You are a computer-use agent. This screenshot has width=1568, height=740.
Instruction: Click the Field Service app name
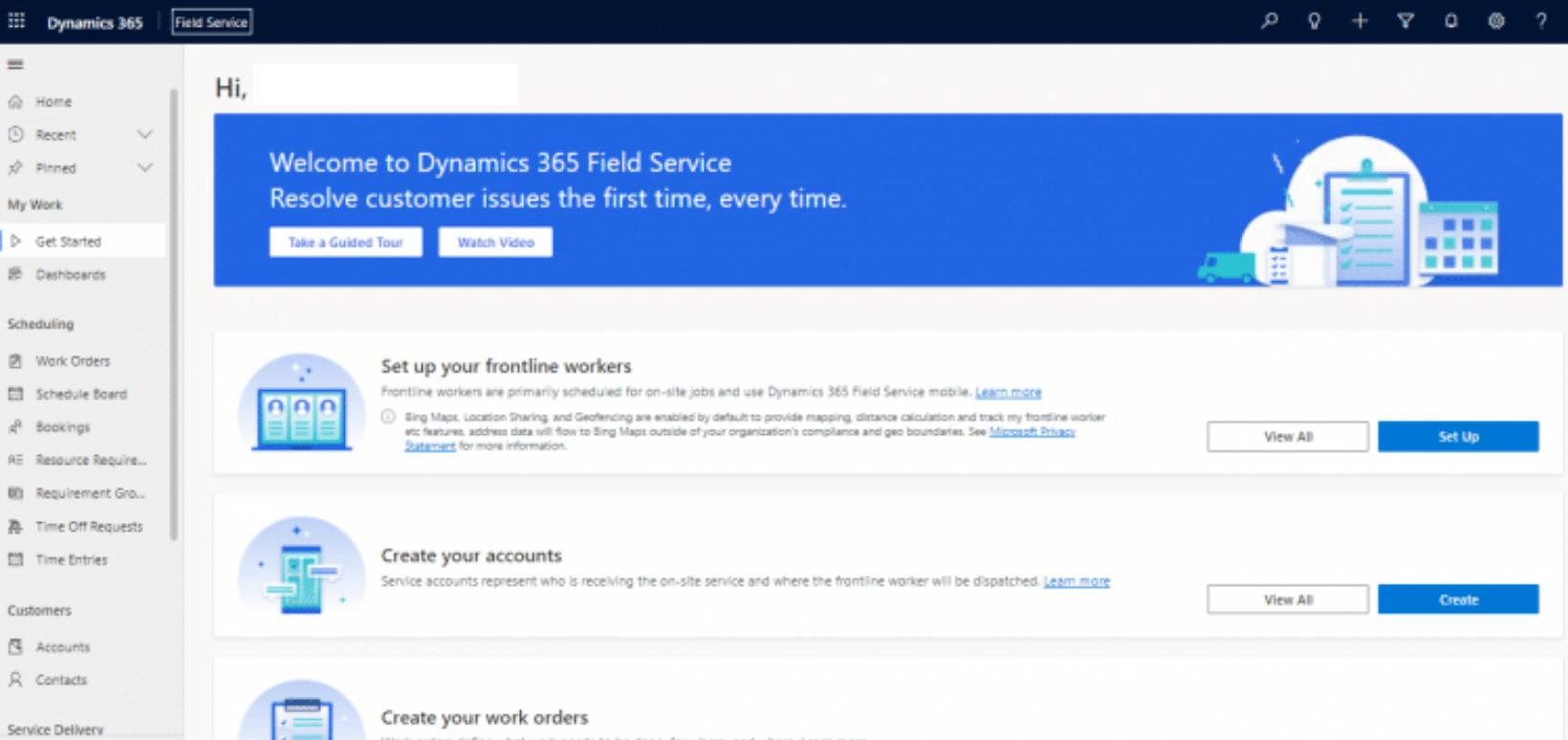211,22
